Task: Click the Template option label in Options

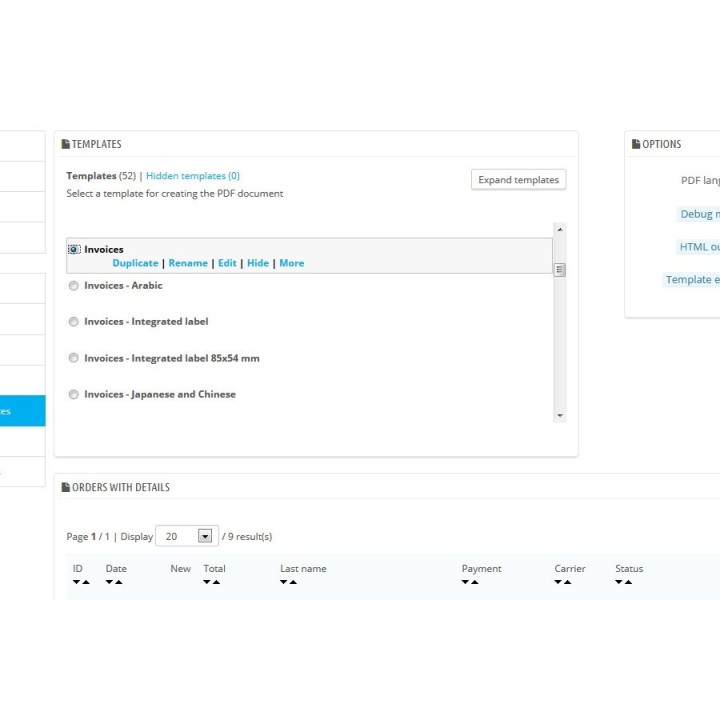Action: tap(692, 280)
